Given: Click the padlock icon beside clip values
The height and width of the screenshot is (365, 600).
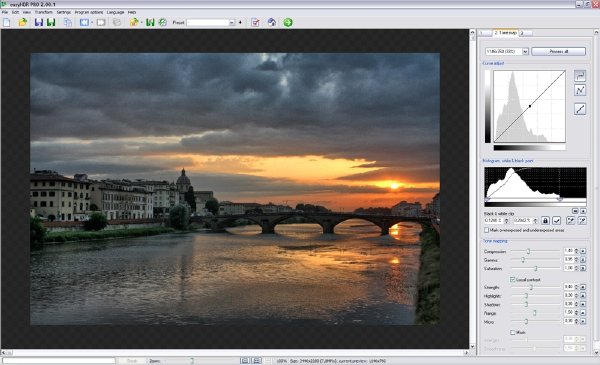Looking at the screenshot, I should click(x=545, y=221).
